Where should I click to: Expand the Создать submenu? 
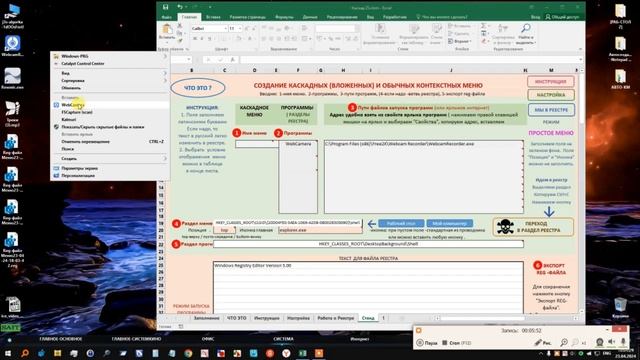tap(110, 158)
